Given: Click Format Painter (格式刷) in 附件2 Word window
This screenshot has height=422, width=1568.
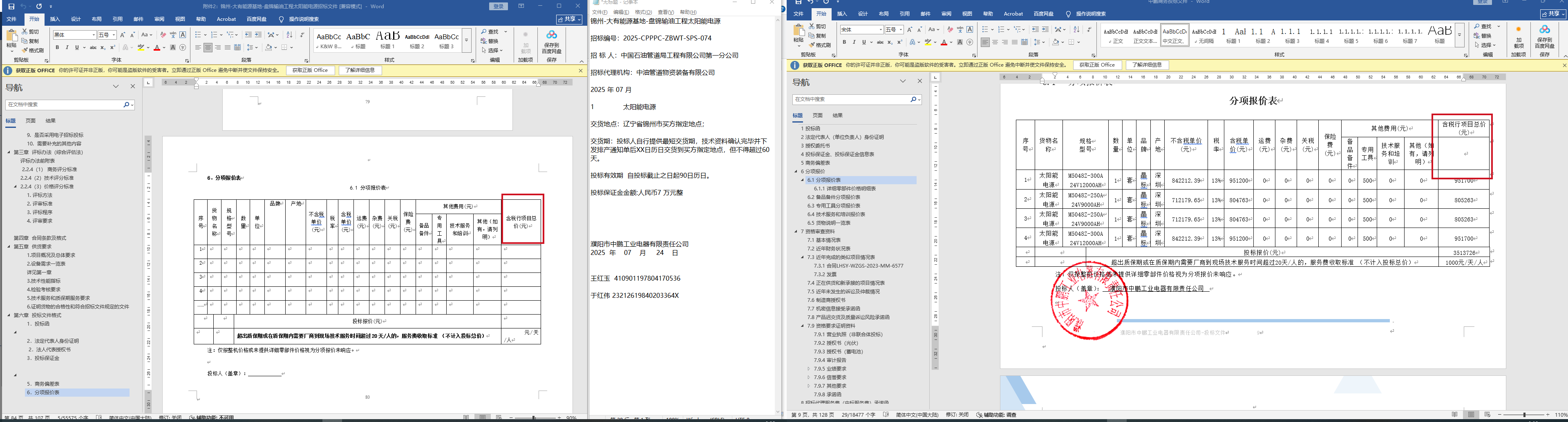Looking at the screenshot, I should 33,51.
